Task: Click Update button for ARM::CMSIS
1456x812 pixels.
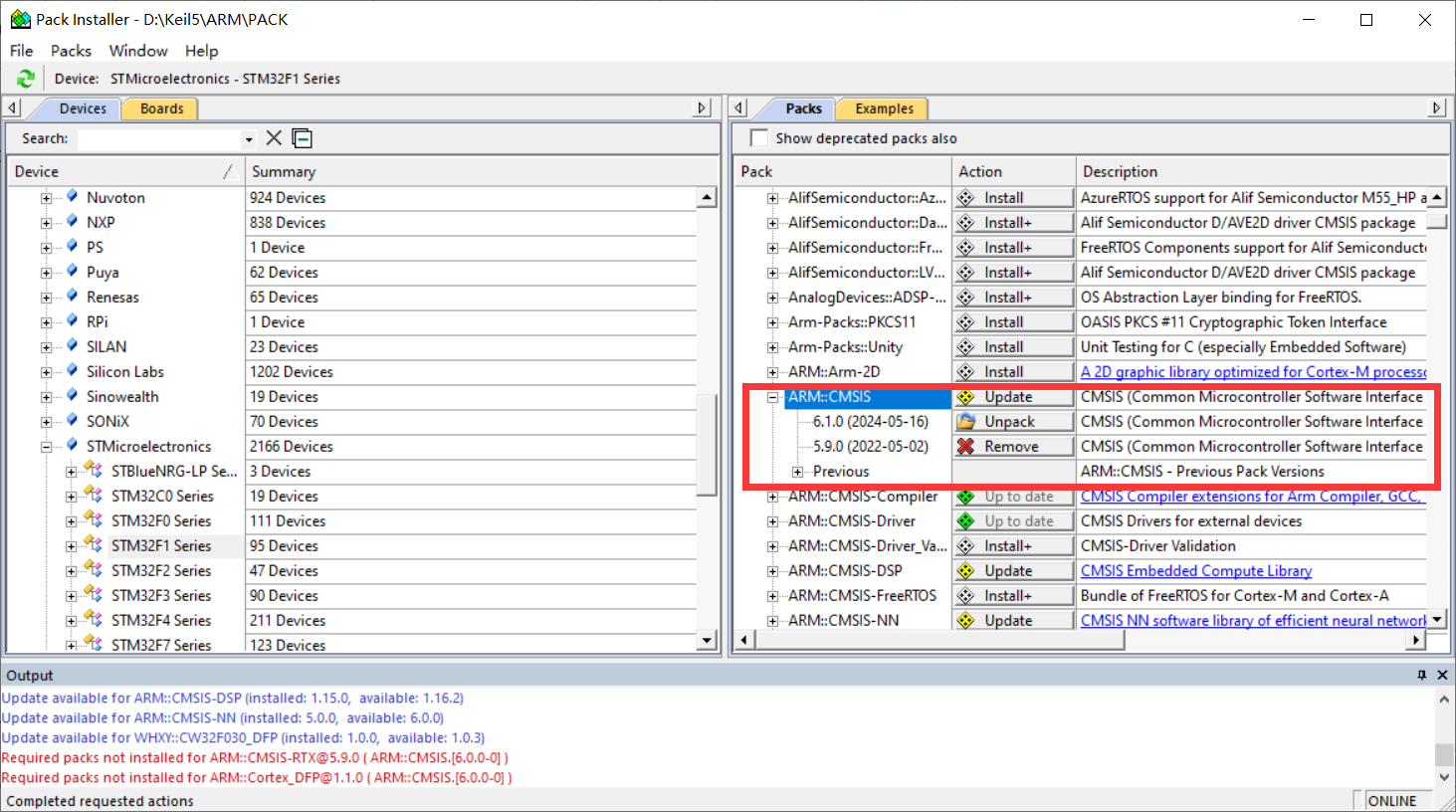Action: [x=1013, y=397]
